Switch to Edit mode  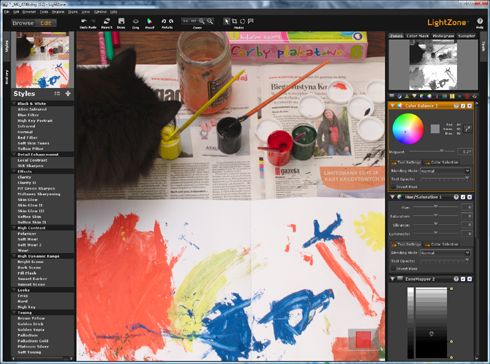46,23
